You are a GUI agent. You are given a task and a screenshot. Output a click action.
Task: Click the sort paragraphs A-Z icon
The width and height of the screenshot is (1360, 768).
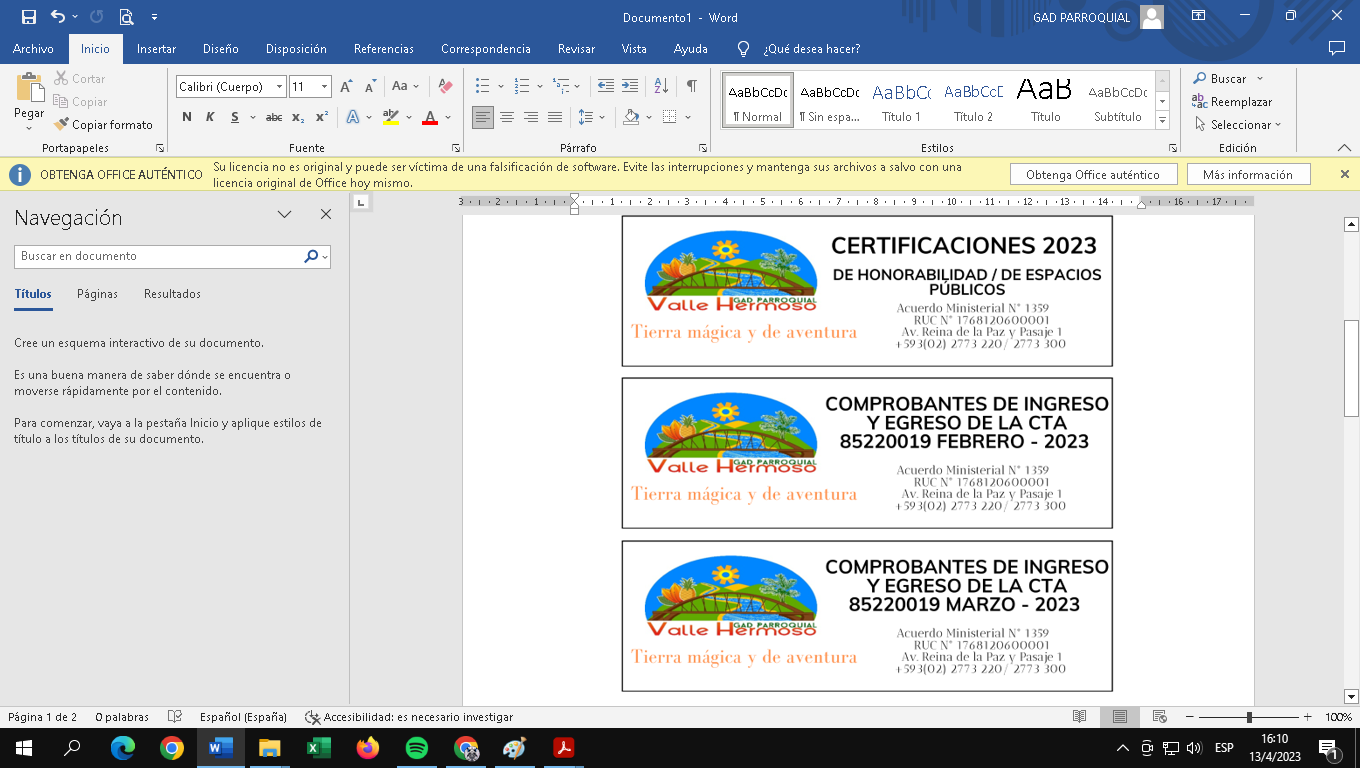(661, 86)
